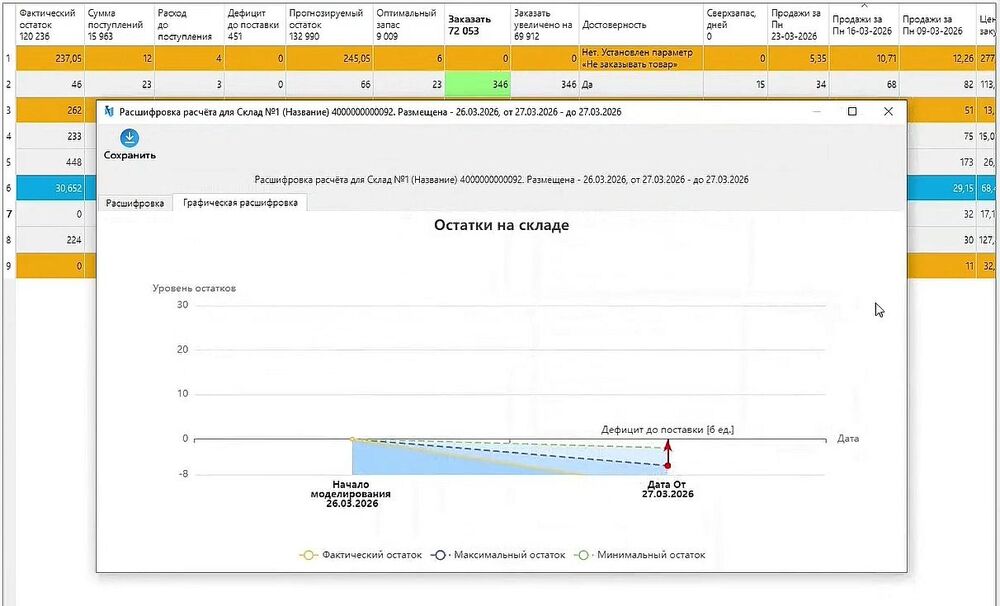Toggle Максимальный остаток legend entry
The height and width of the screenshot is (606, 1000).
[x=498, y=555]
